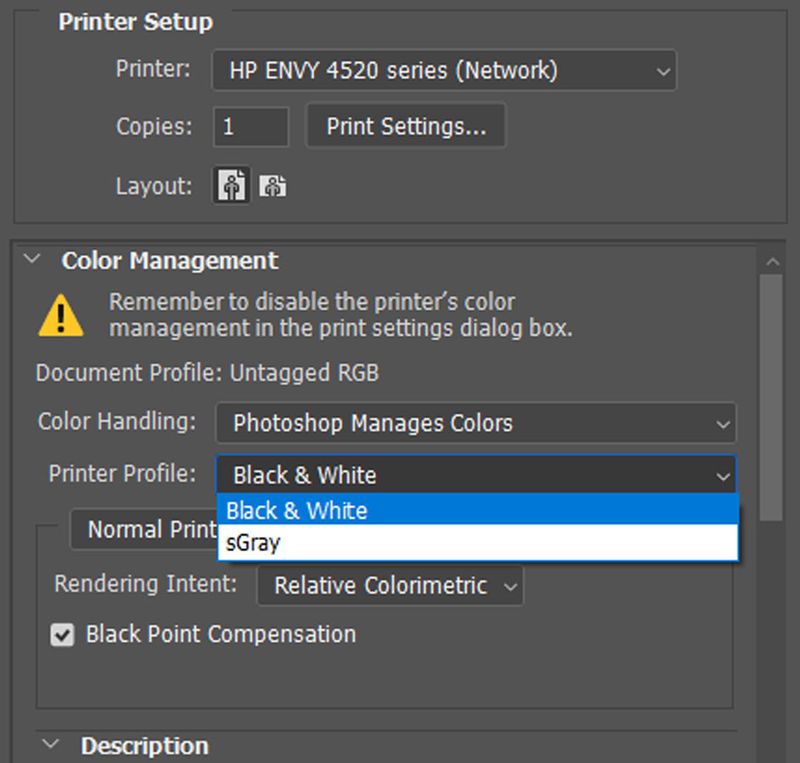Click the Copies number field
Screen dimensions: 800x763
[250, 127]
